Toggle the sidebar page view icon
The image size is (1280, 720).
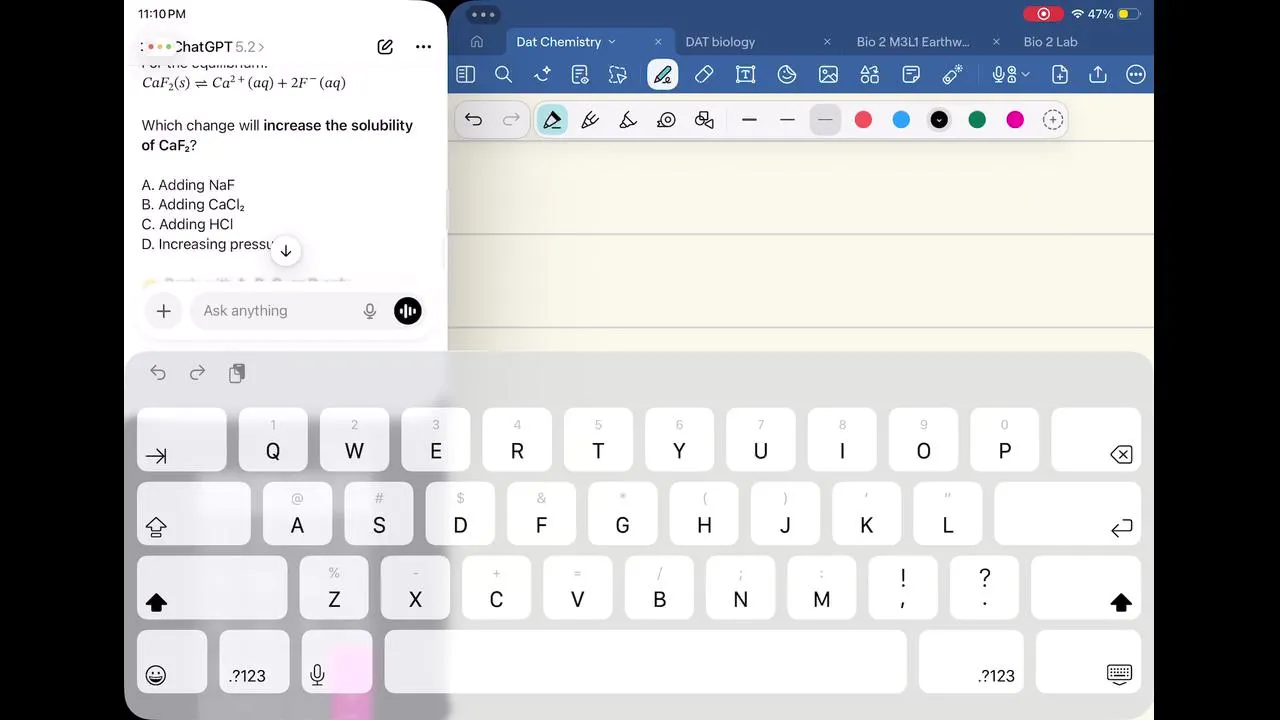point(465,75)
